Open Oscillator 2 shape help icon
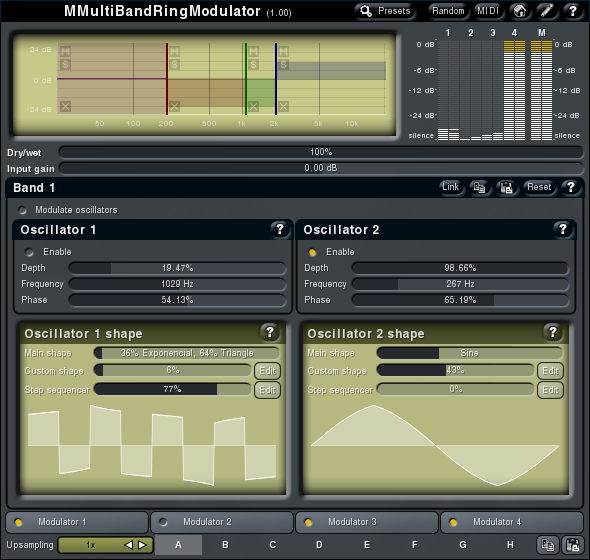 [x=553, y=332]
